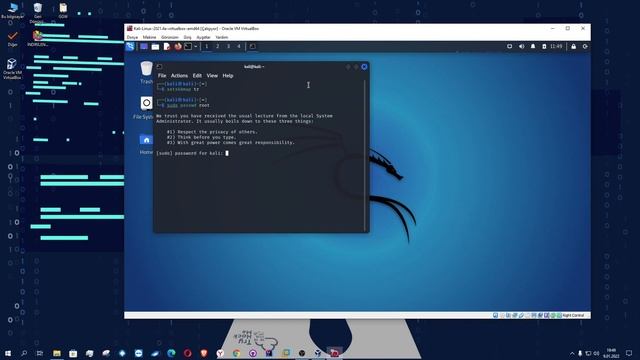Open Microsoft Store from the taskbar
This screenshot has height=360, width=640.
tap(73, 353)
